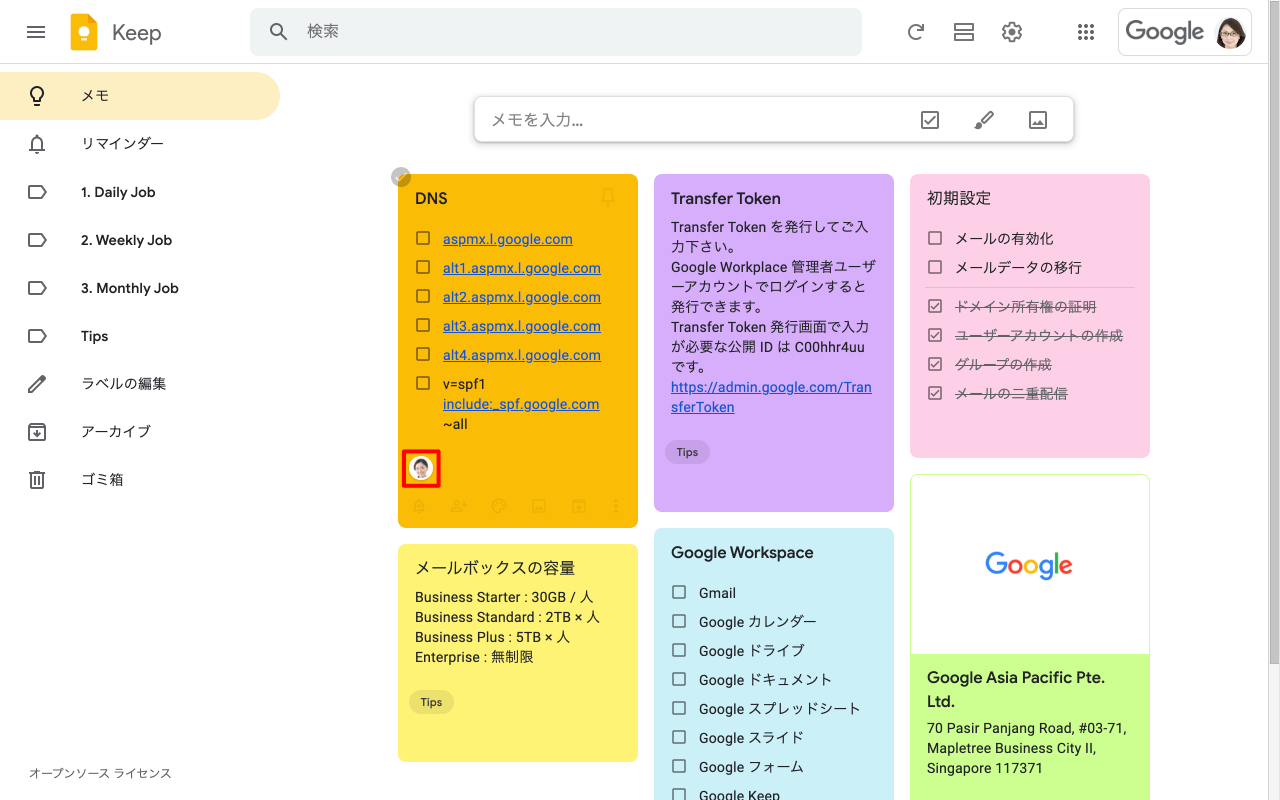Check the Google ドライブ checkbox
The image size is (1280, 800).
point(679,651)
